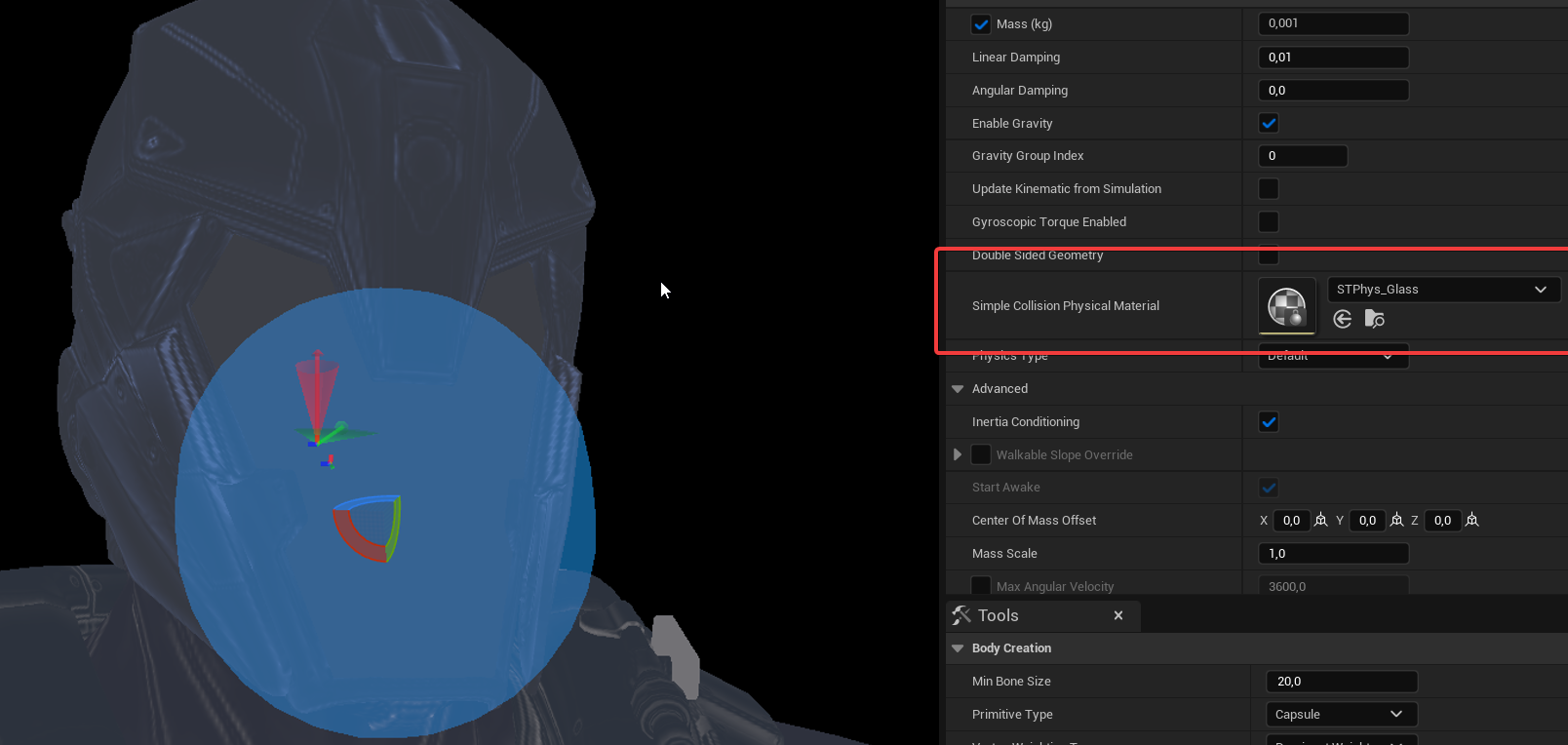The height and width of the screenshot is (745, 1568).
Task: Toggle Inertia Conditioning checkbox
Action: point(1269,422)
